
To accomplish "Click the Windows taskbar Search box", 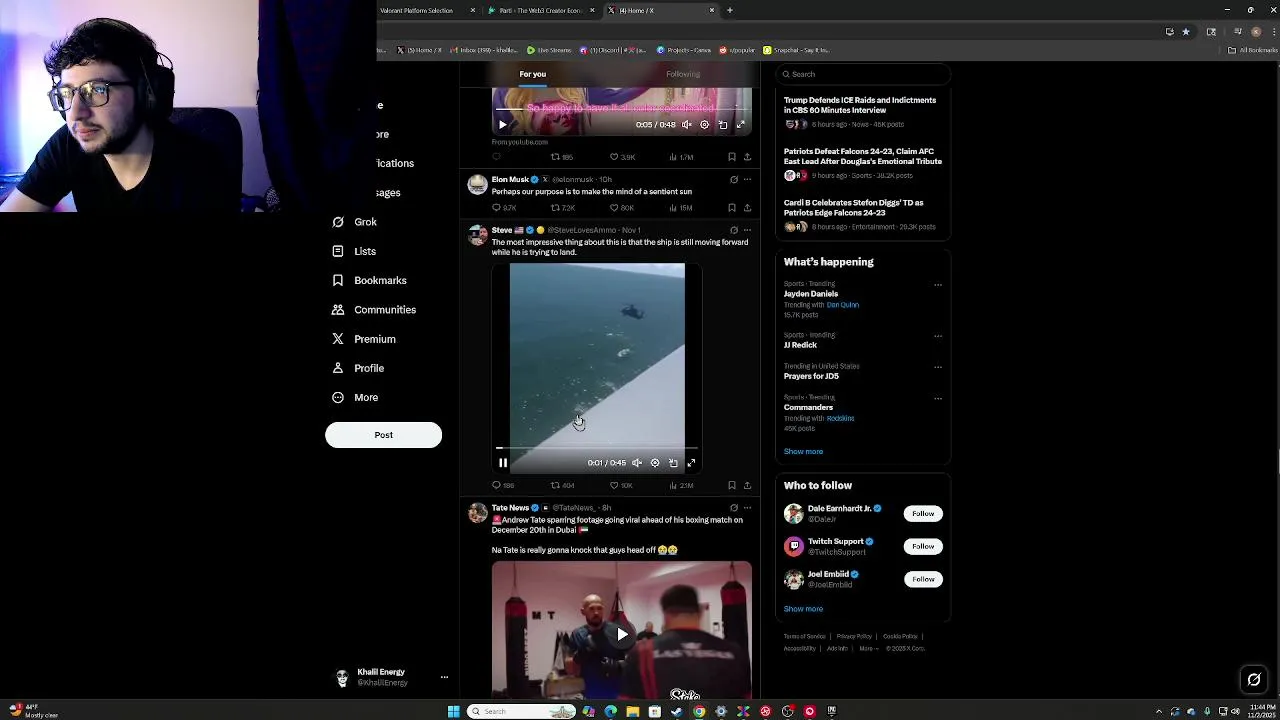I will point(521,711).
